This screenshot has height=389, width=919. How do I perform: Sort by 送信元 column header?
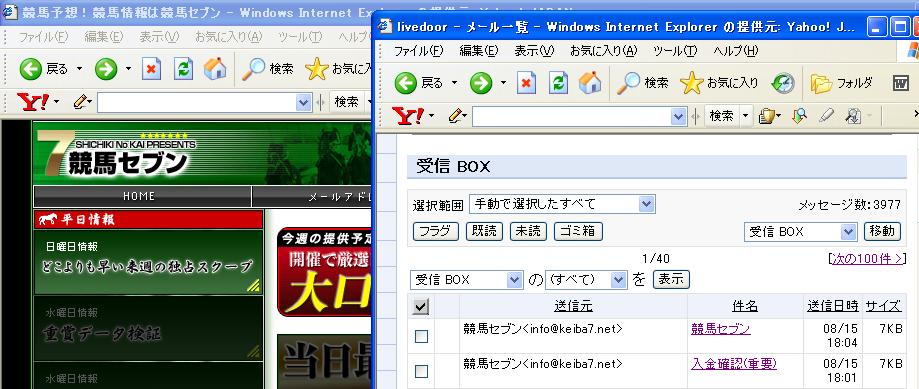pos(573,306)
